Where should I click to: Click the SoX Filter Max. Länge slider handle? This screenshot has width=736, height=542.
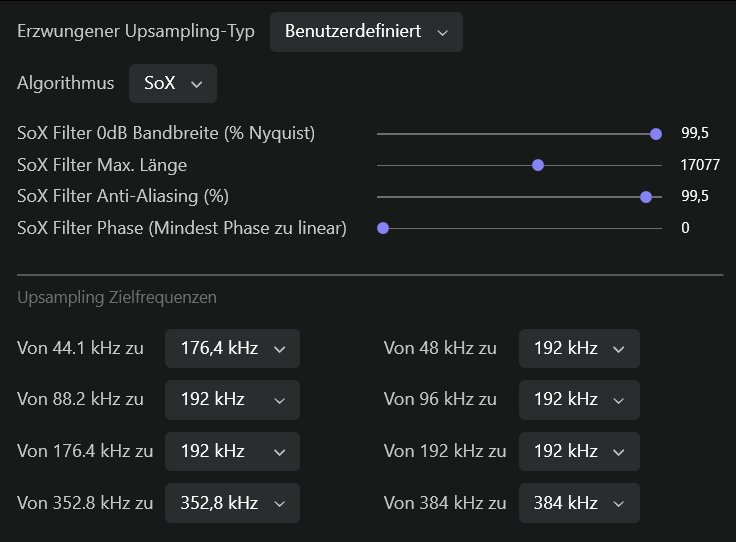538,165
